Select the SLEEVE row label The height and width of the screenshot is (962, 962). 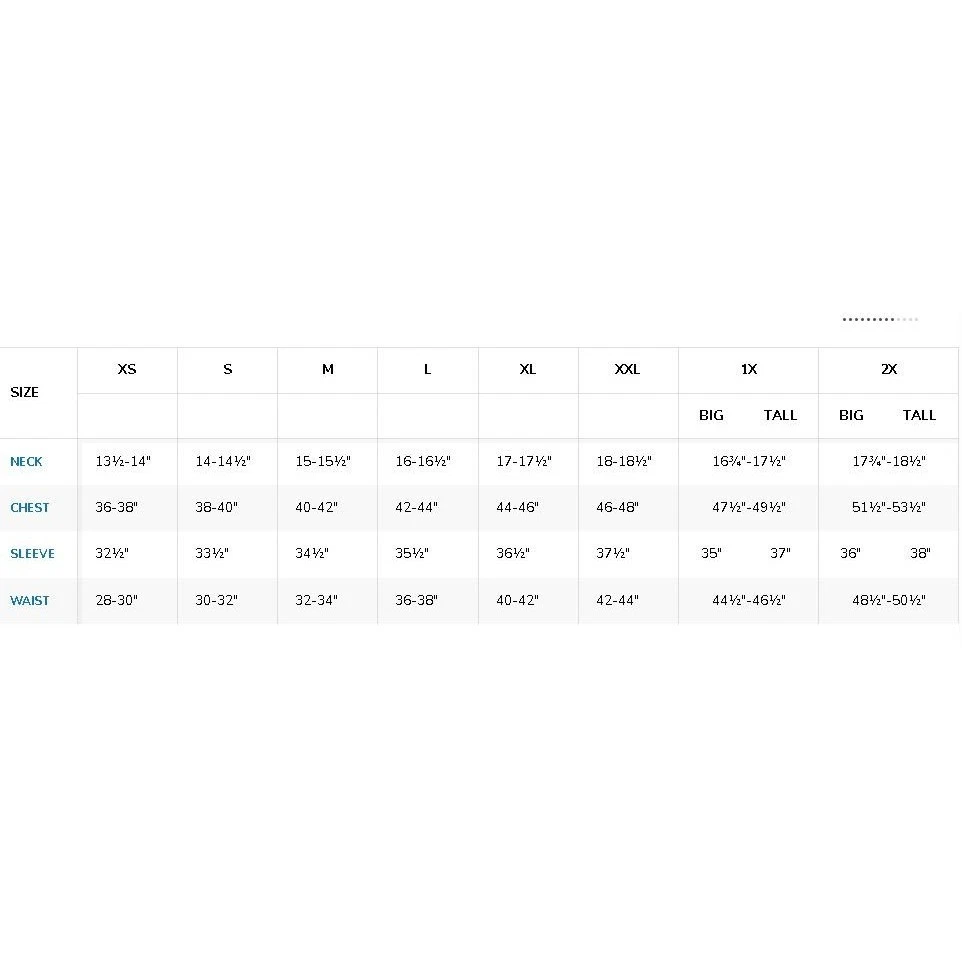click(32, 554)
